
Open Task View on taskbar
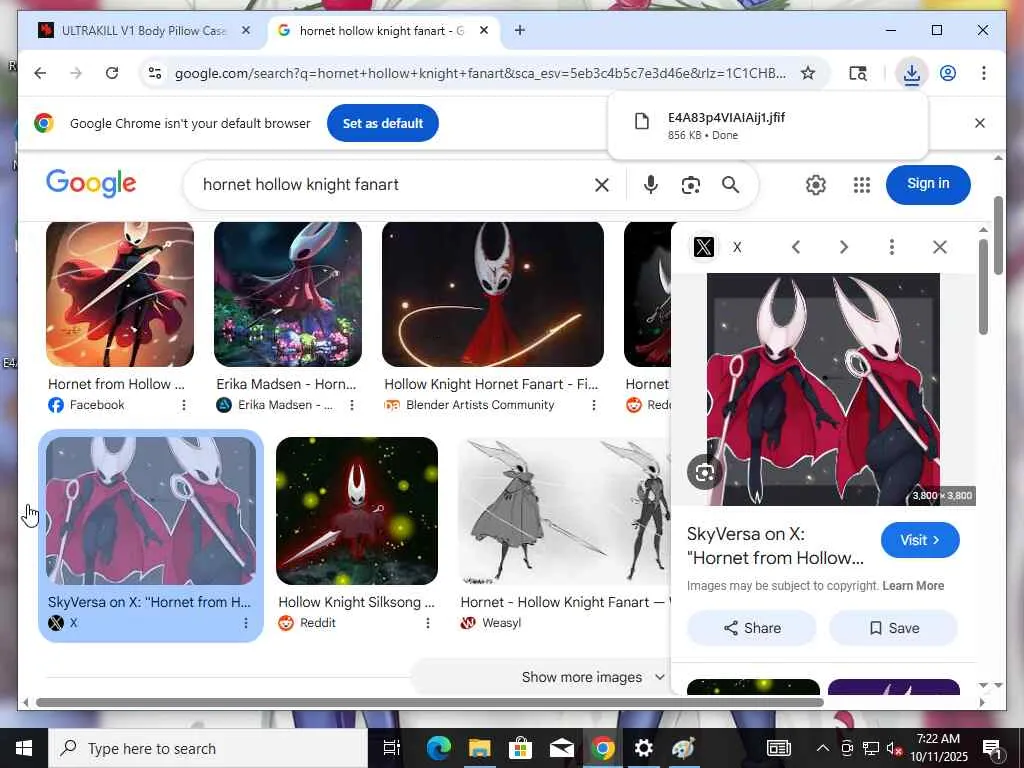[x=391, y=748]
